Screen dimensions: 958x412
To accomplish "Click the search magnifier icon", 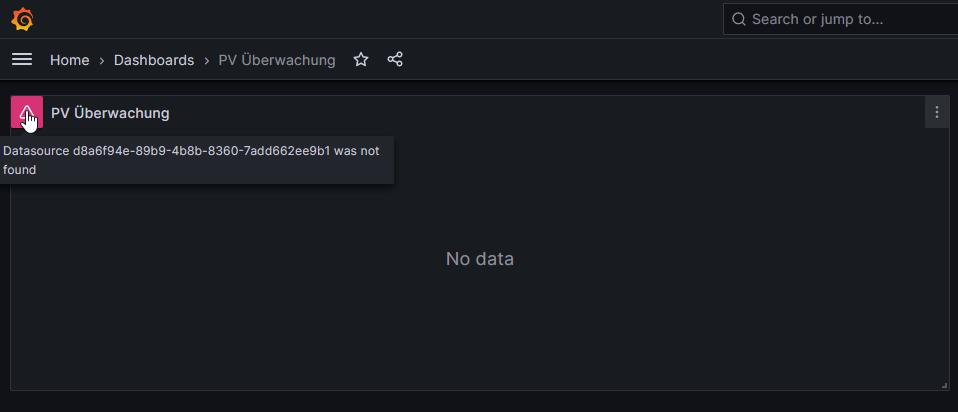I will tap(739, 19).
